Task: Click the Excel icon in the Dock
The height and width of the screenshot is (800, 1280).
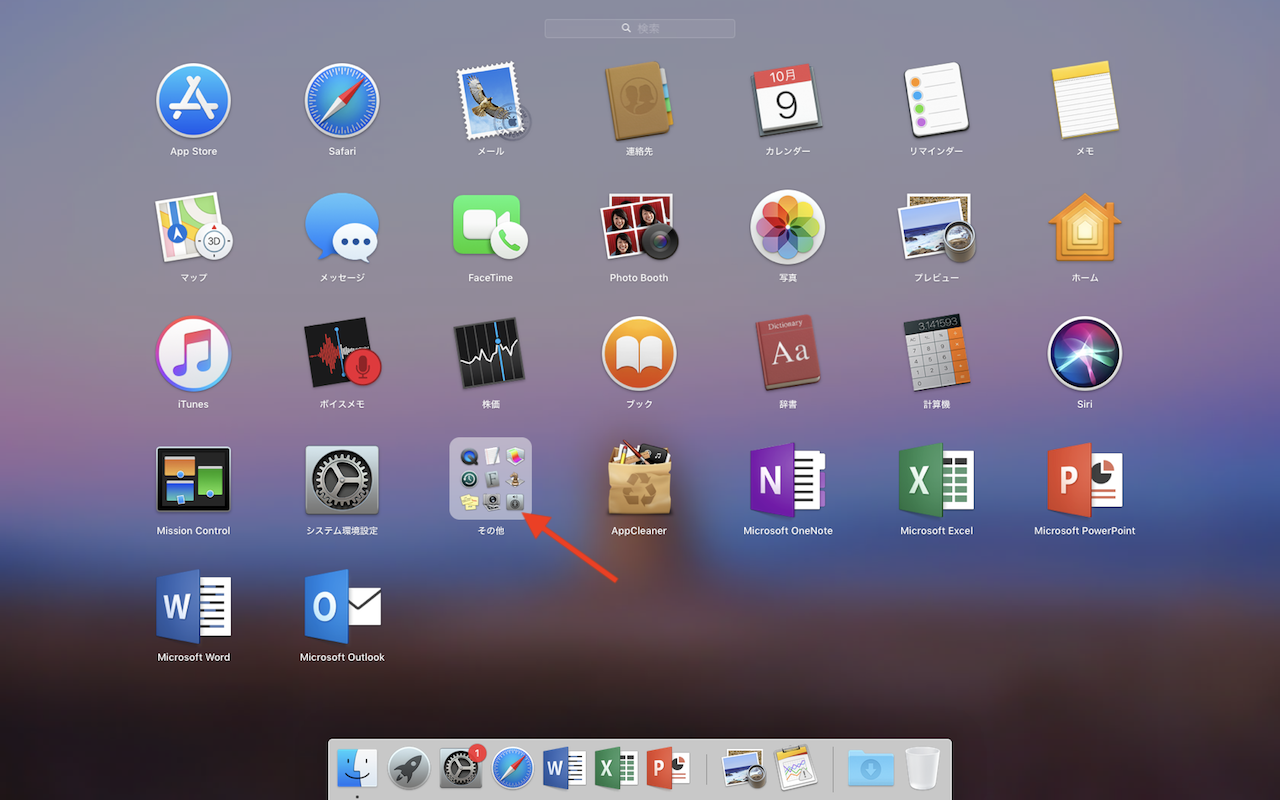Action: click(617, 768)
